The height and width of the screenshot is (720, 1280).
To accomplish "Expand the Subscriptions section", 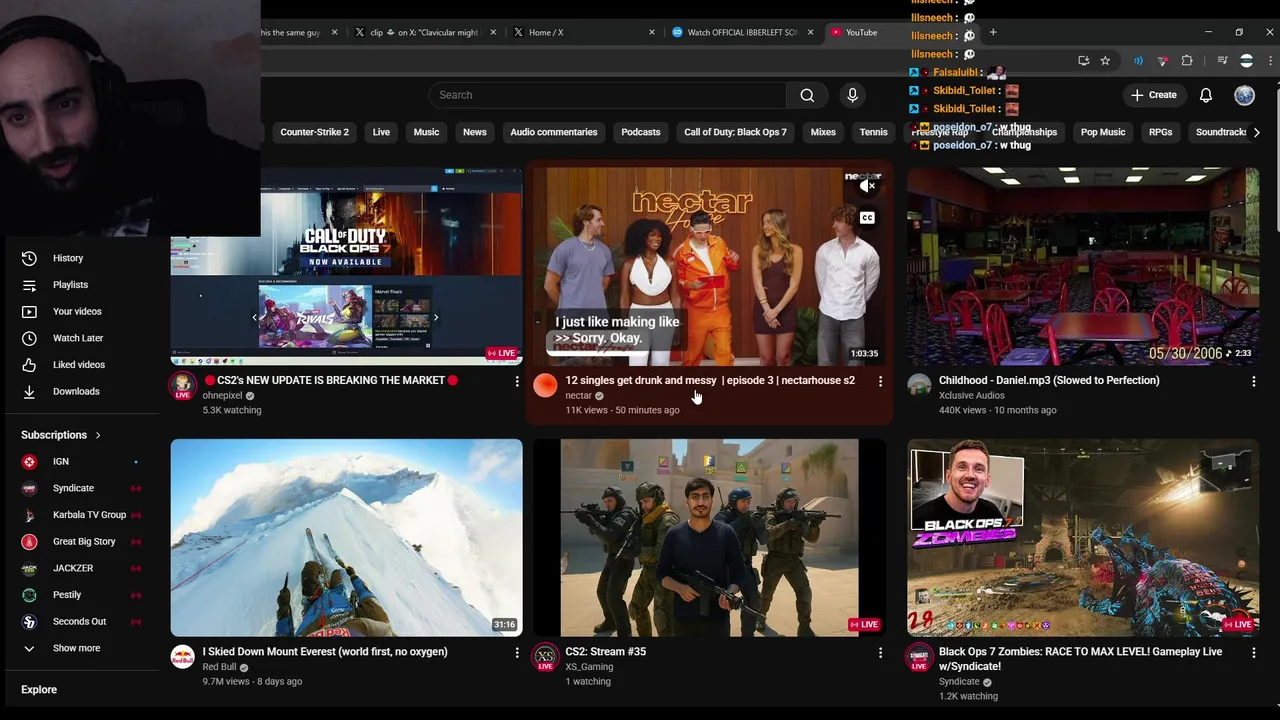I will pos(61,435).
